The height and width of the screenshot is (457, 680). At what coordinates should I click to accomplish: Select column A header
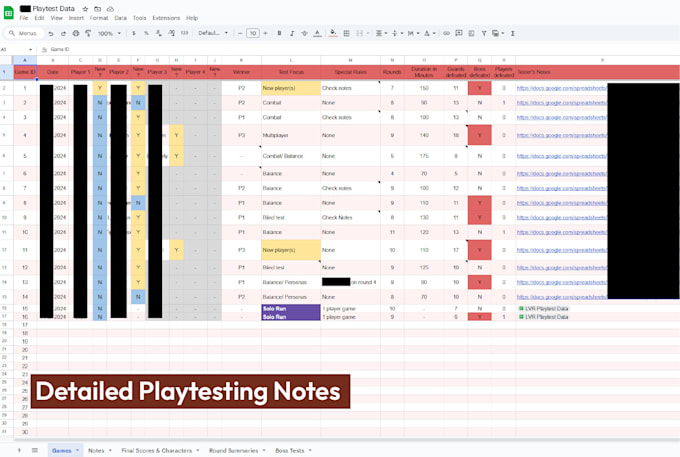(25, 60)
